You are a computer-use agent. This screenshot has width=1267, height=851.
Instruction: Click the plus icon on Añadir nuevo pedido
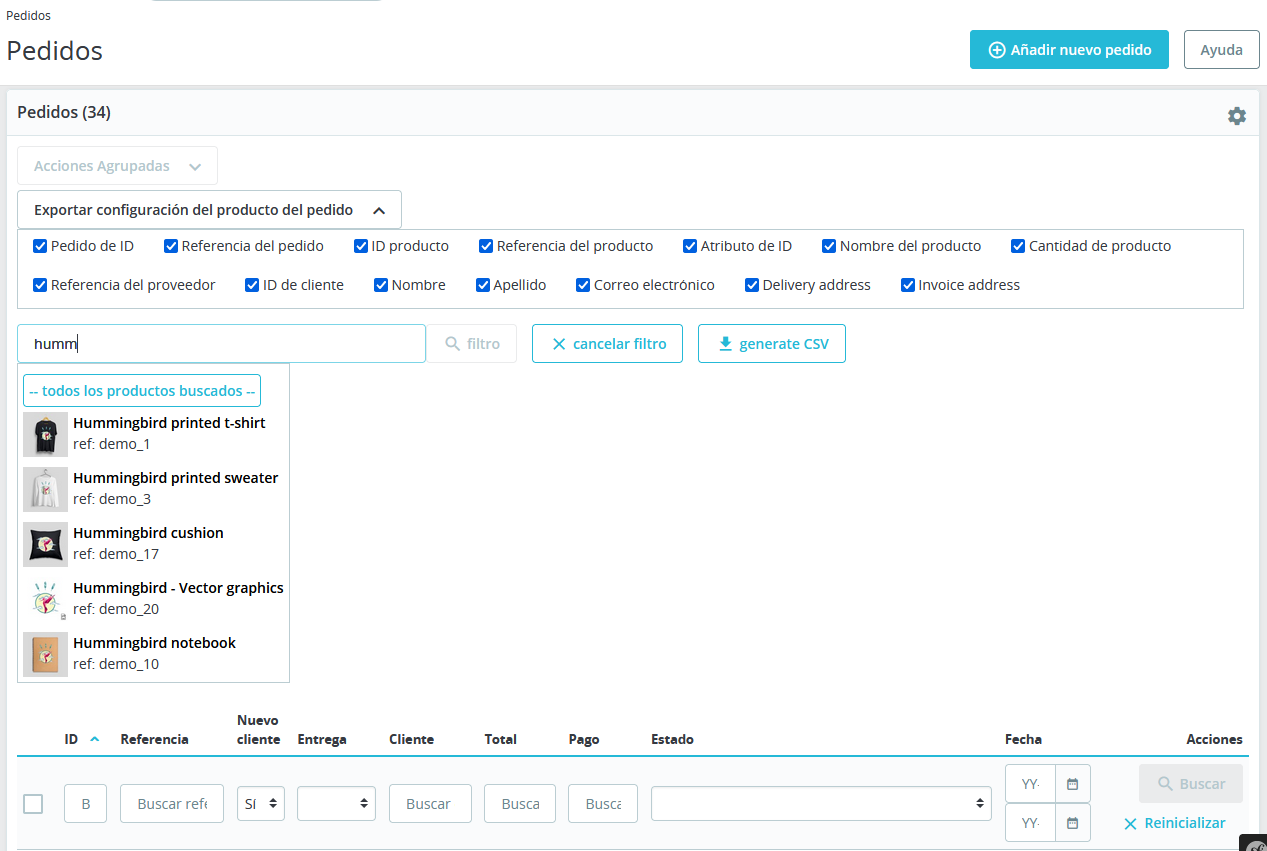997,50
